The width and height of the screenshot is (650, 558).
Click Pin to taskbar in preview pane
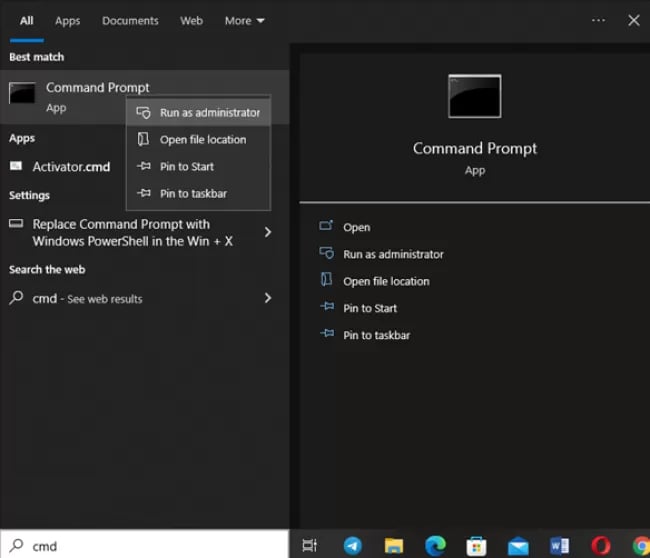376,335
